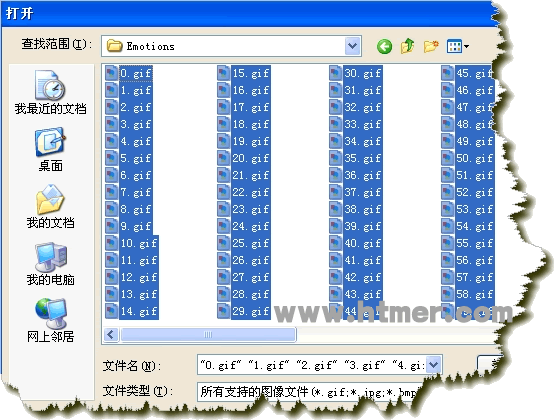
Task: Click the green Back arrow icon
Action: (x=384, y=46)
